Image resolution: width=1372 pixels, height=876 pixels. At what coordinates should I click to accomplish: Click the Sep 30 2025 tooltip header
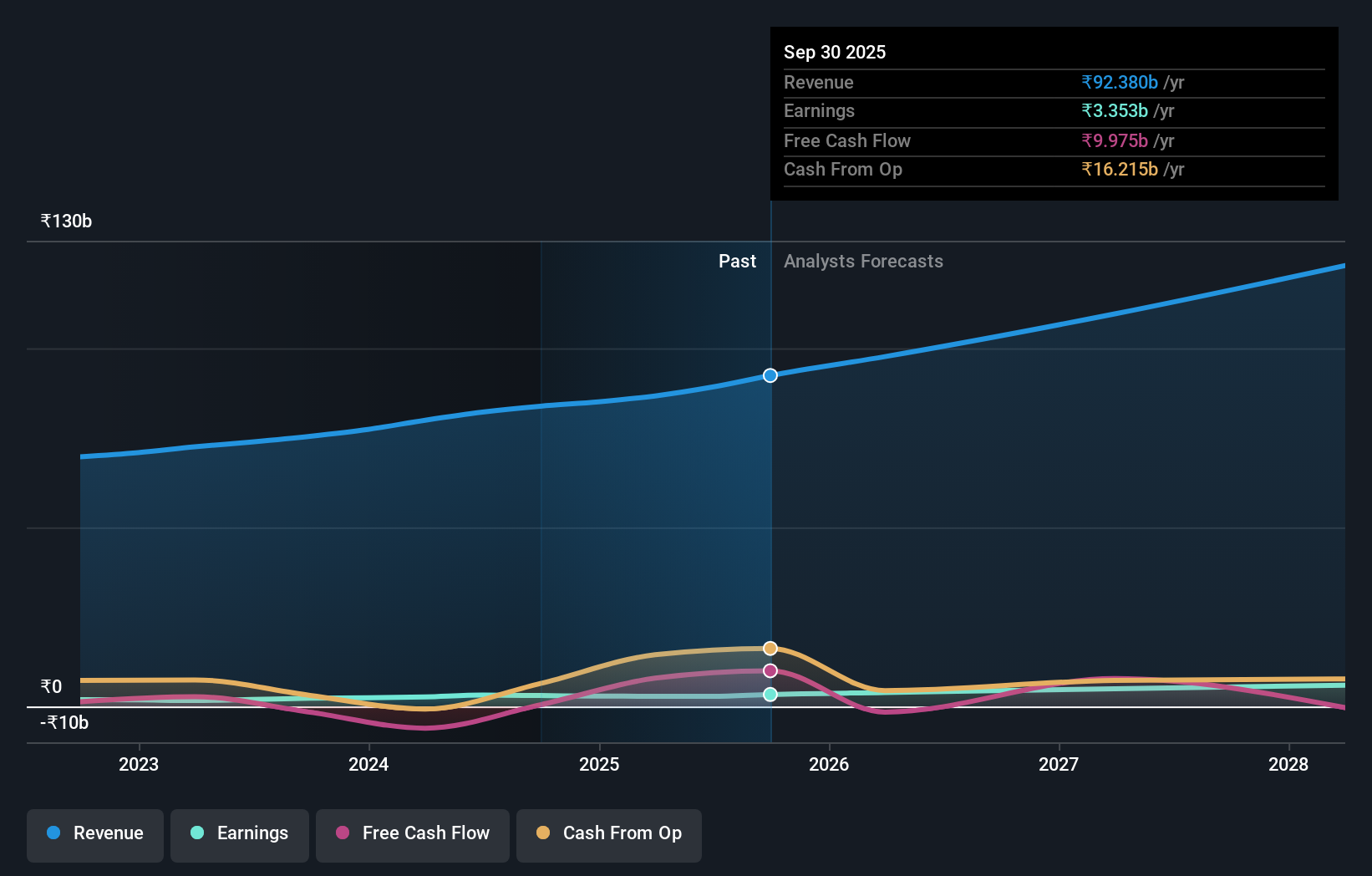point(835,52)
